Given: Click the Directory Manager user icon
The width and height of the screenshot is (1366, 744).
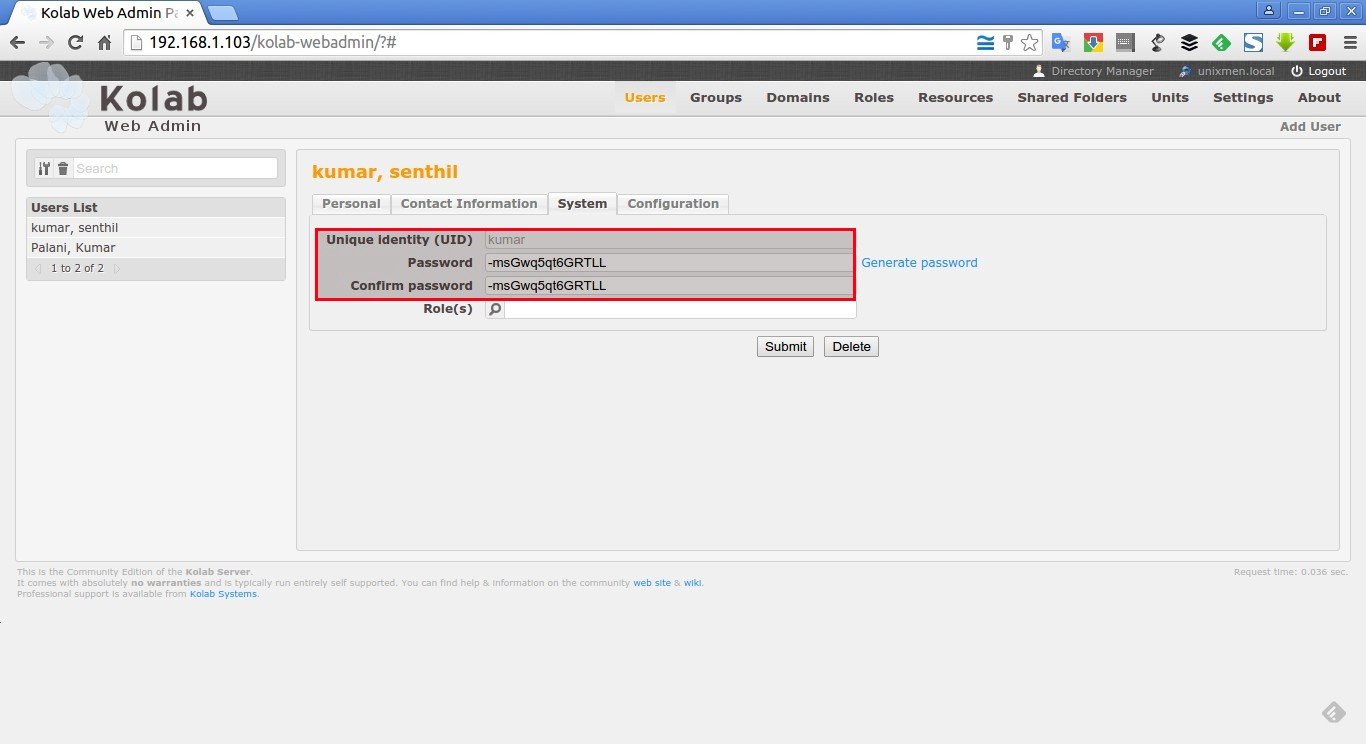Looking at the screenshot, I should [1039, 71].
